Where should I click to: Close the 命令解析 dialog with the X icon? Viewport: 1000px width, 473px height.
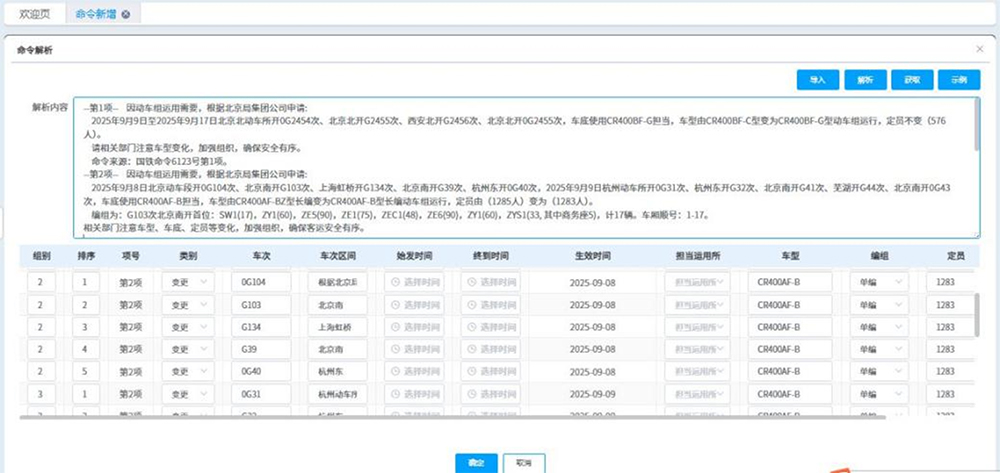click(x=979, y=48)
